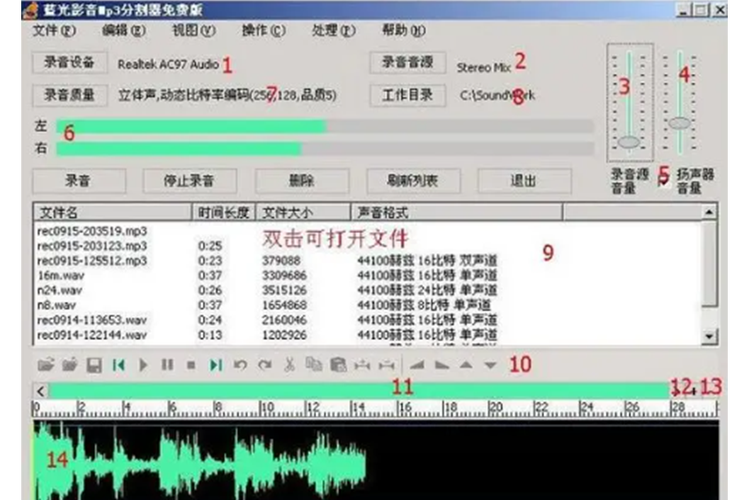
Task: Click the undo arrow icon
Action: coord(241,366)
